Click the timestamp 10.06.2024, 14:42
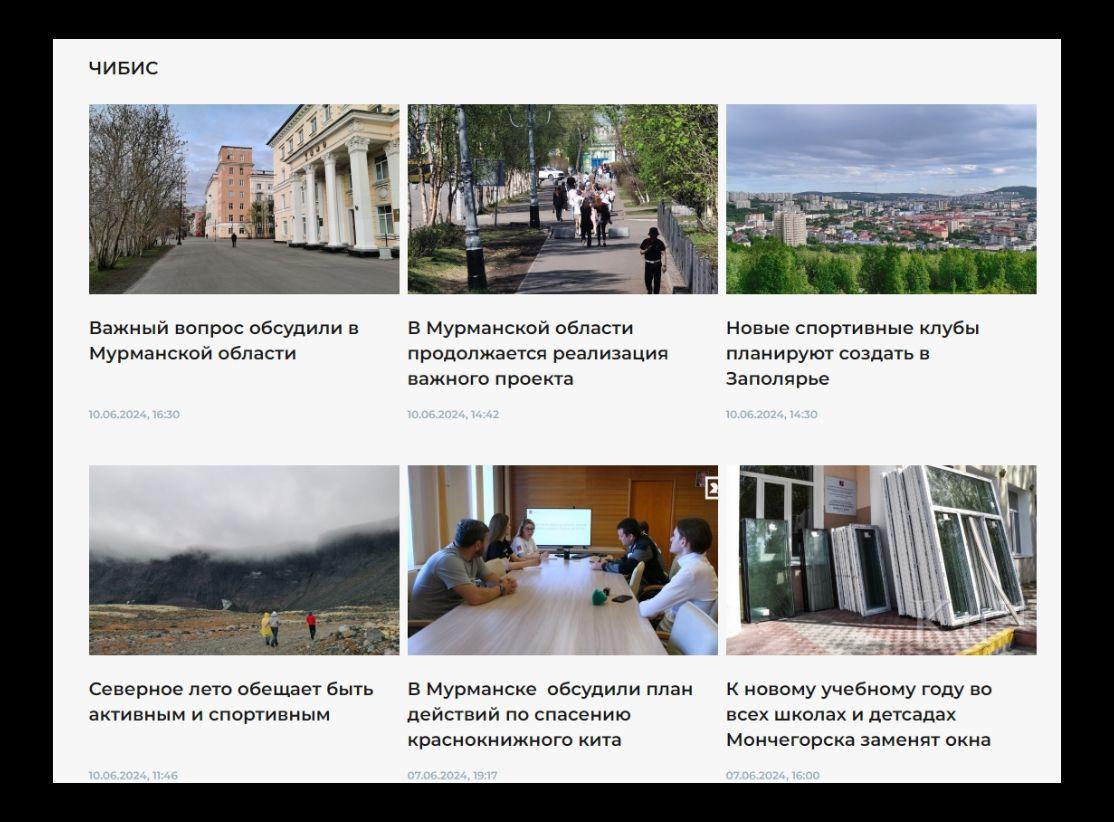The height and width of the screenshot is (822, 1114). 453,414
